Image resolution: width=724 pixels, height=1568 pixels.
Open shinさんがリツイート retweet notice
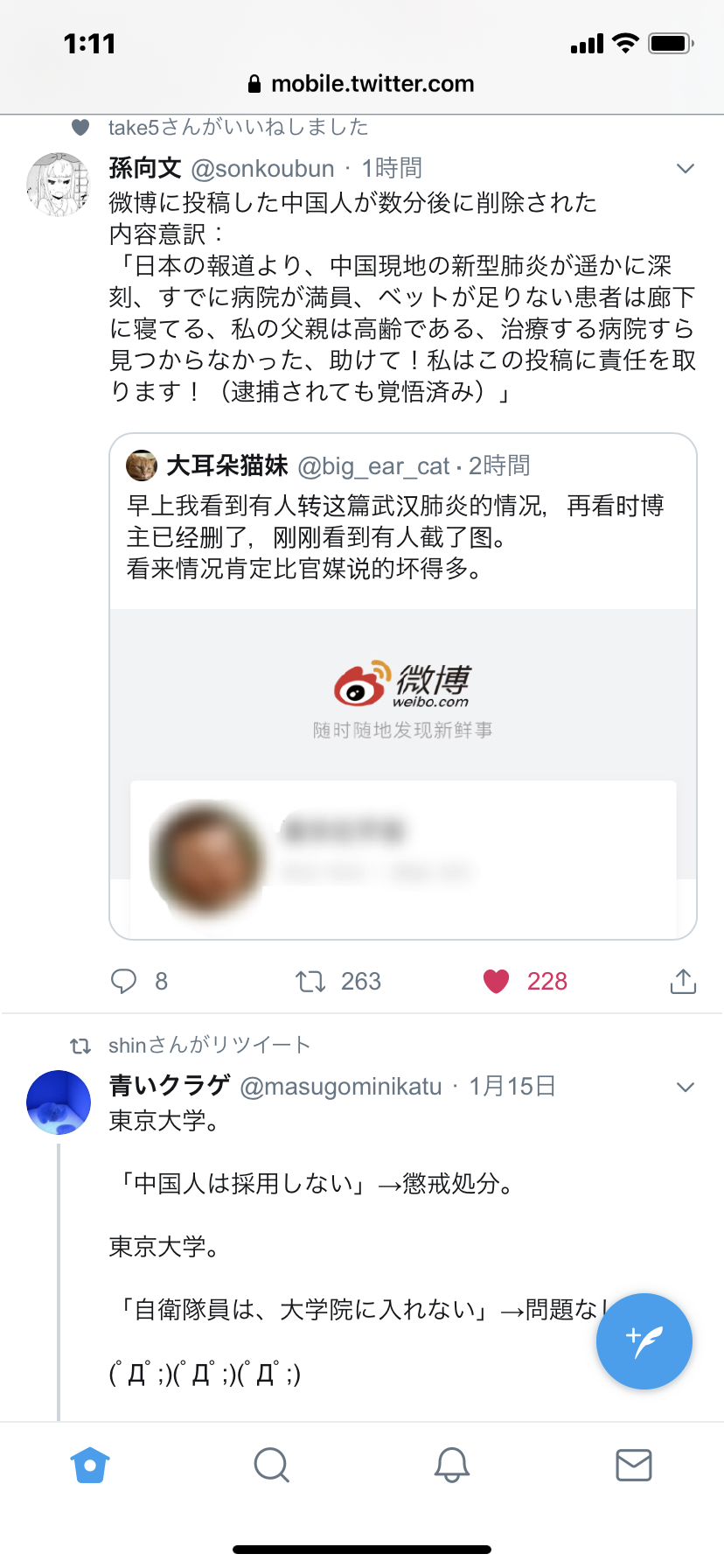click(x=210, y=1046)
